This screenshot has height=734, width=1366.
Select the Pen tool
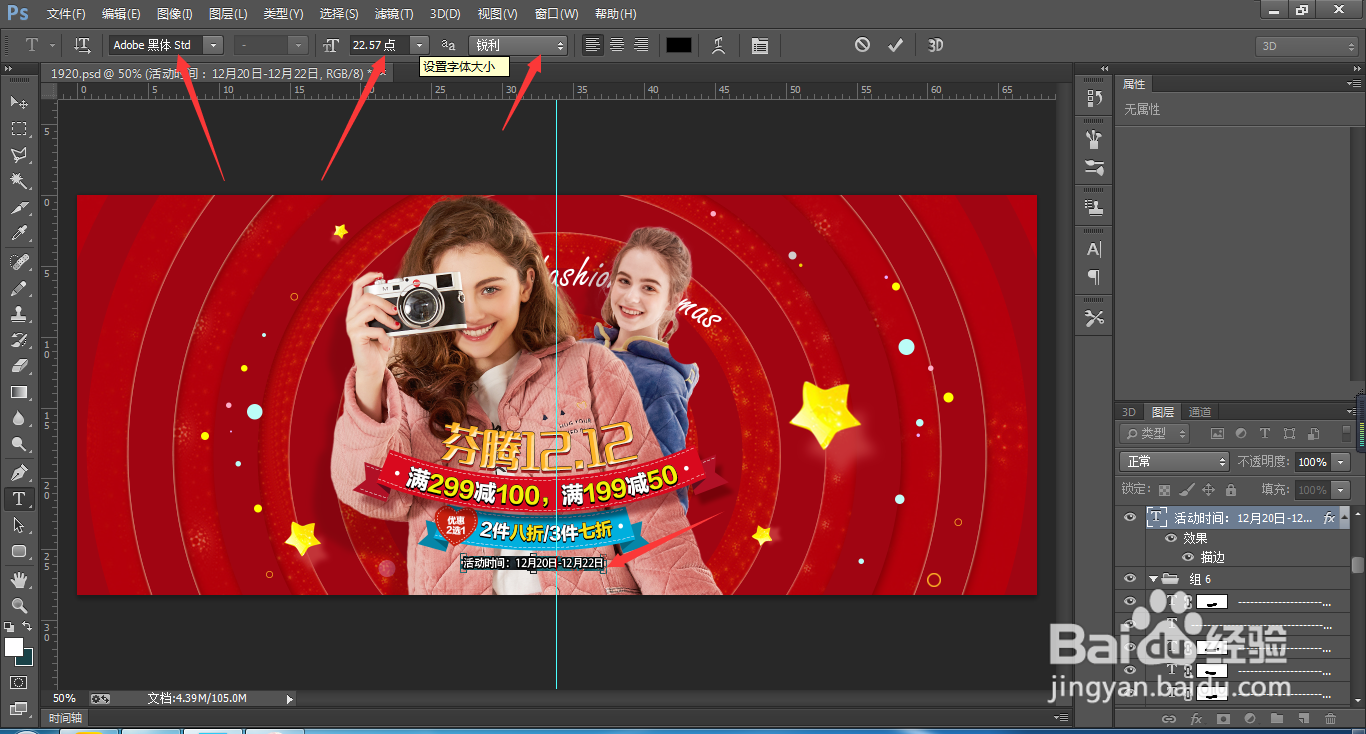click(x=18, y=472)
